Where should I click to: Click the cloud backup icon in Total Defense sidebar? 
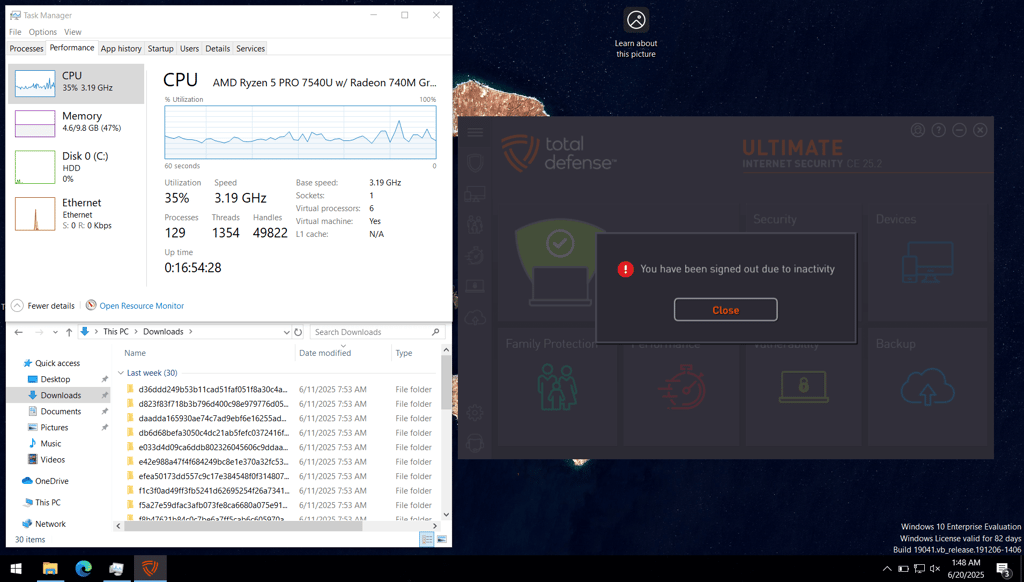coord(475,317)
